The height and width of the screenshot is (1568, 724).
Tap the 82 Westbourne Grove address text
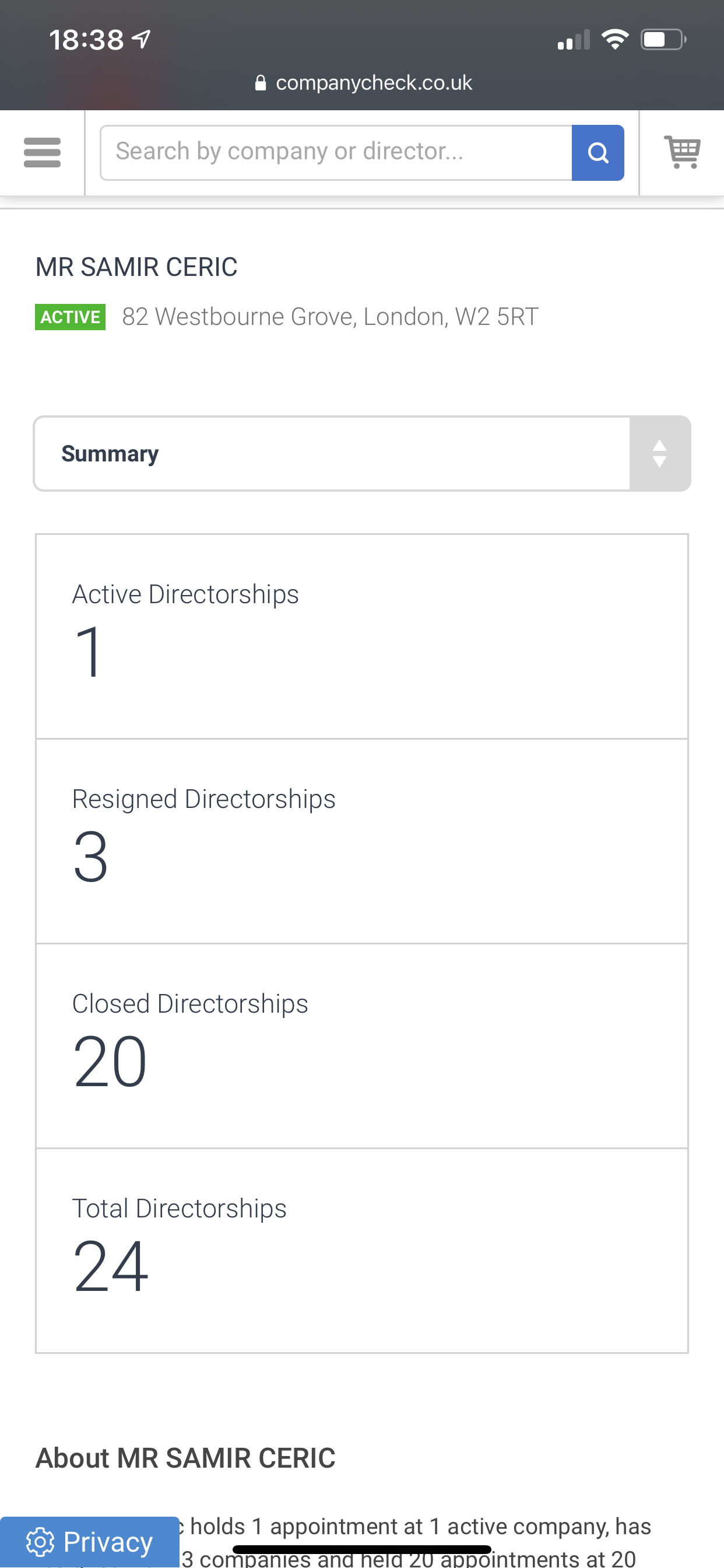click(x=331, y=317)
